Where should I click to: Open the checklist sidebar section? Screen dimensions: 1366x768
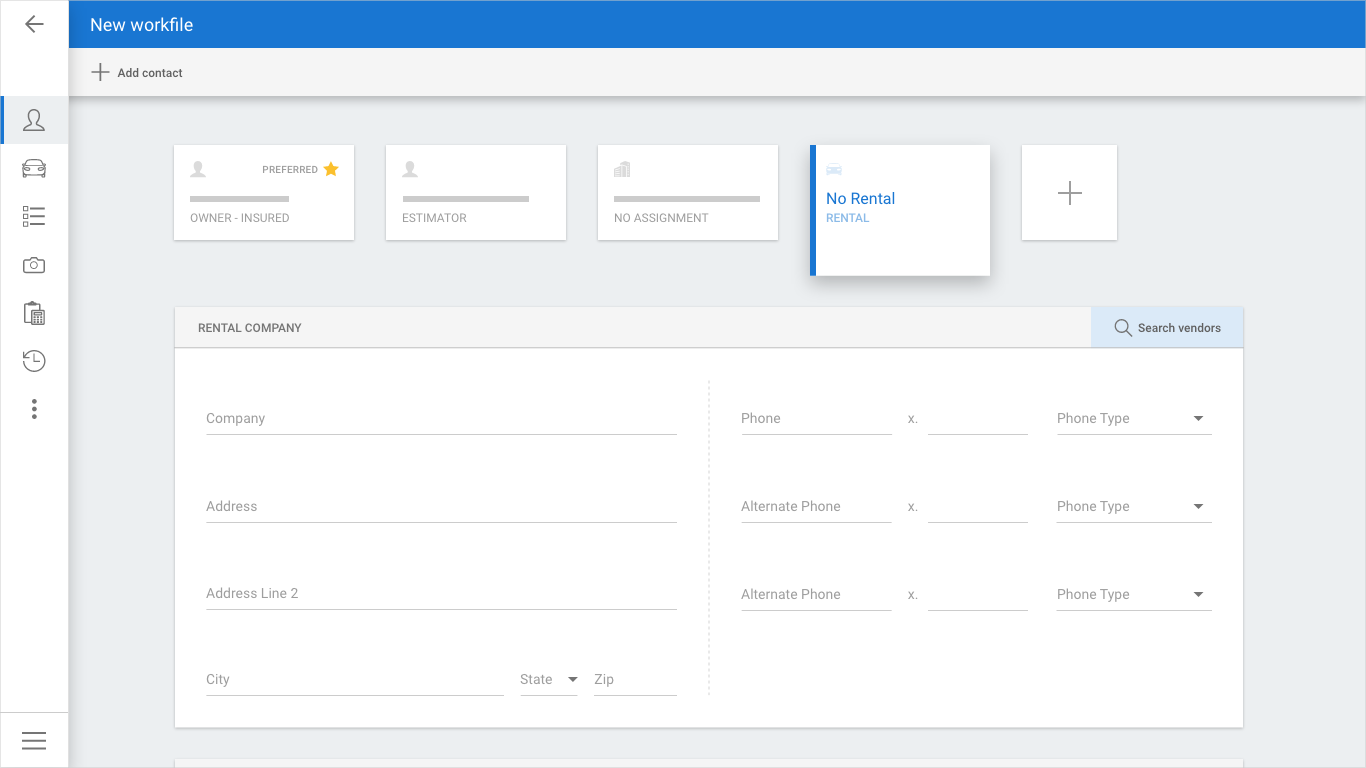point(34,216)
